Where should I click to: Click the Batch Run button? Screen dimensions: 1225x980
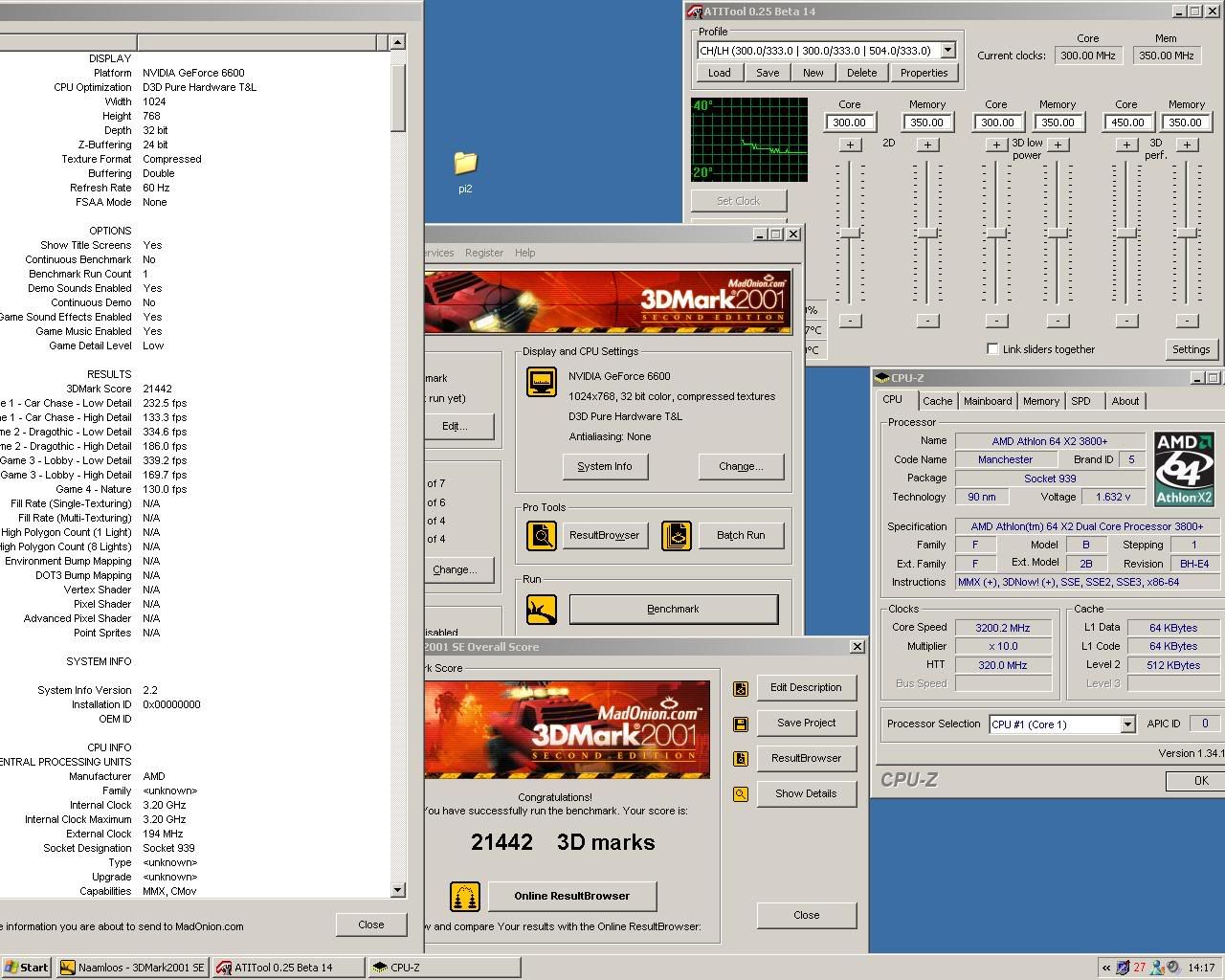coord(741,535)
